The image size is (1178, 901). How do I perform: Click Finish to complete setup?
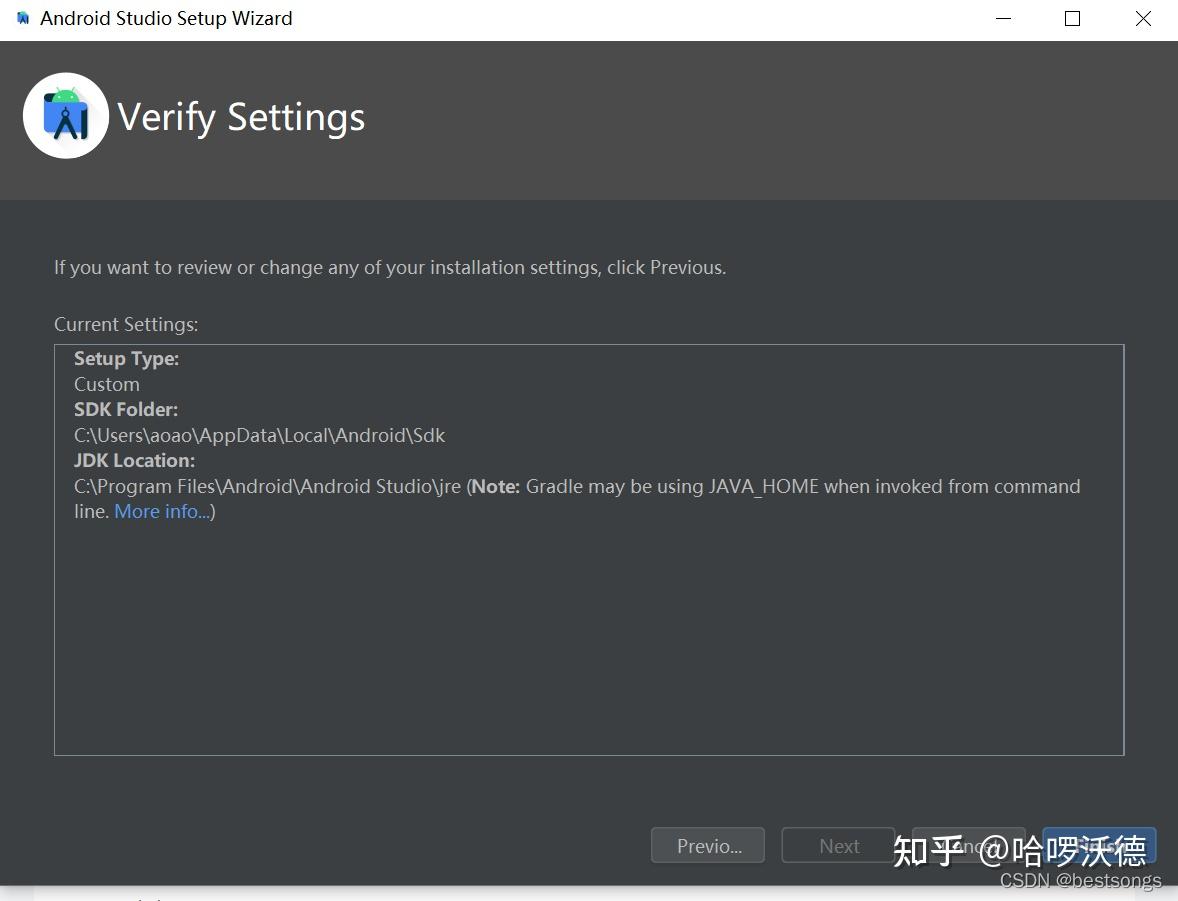[x=1099, y=846]
